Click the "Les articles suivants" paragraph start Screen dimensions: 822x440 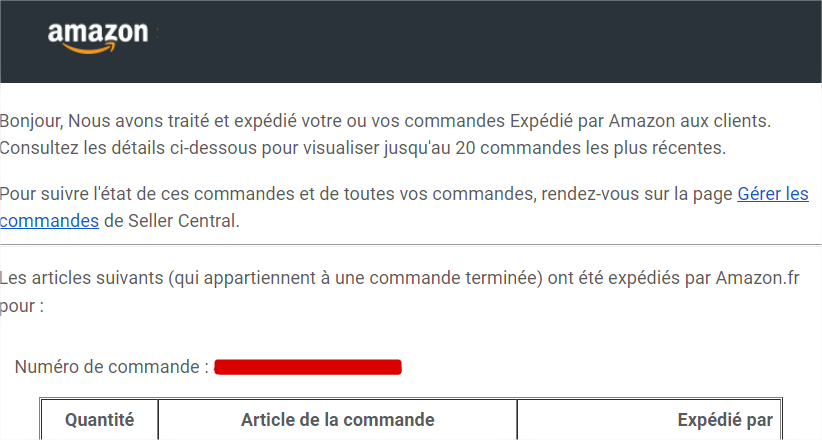[80, 278]
